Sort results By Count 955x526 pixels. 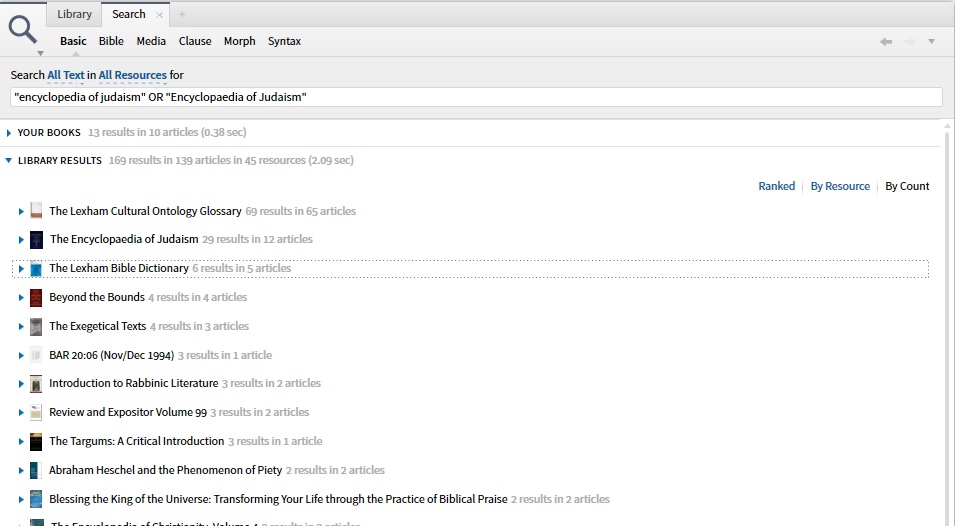click(907, 186)
